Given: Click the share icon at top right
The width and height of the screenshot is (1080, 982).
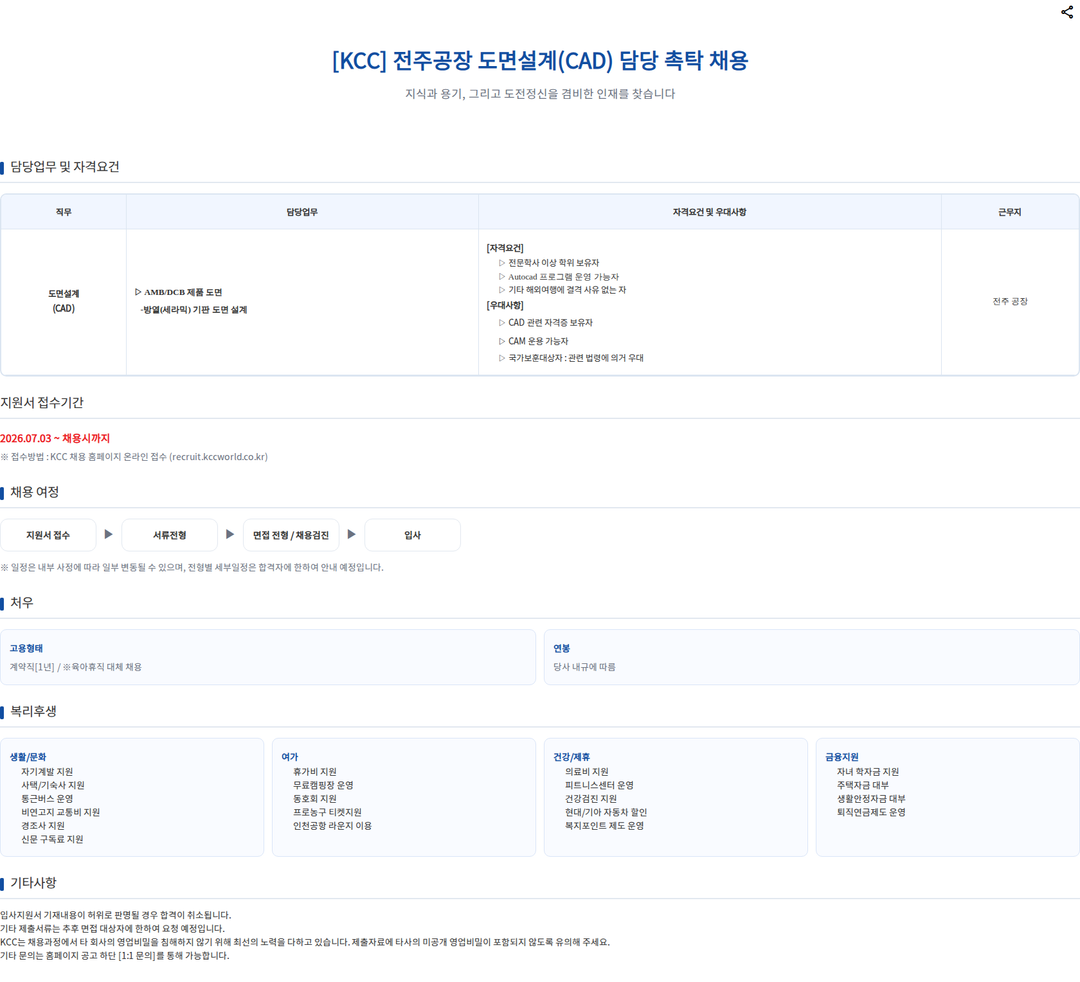Looking at the screenshot, I should pyautogui.click(x=1067, y=12).
